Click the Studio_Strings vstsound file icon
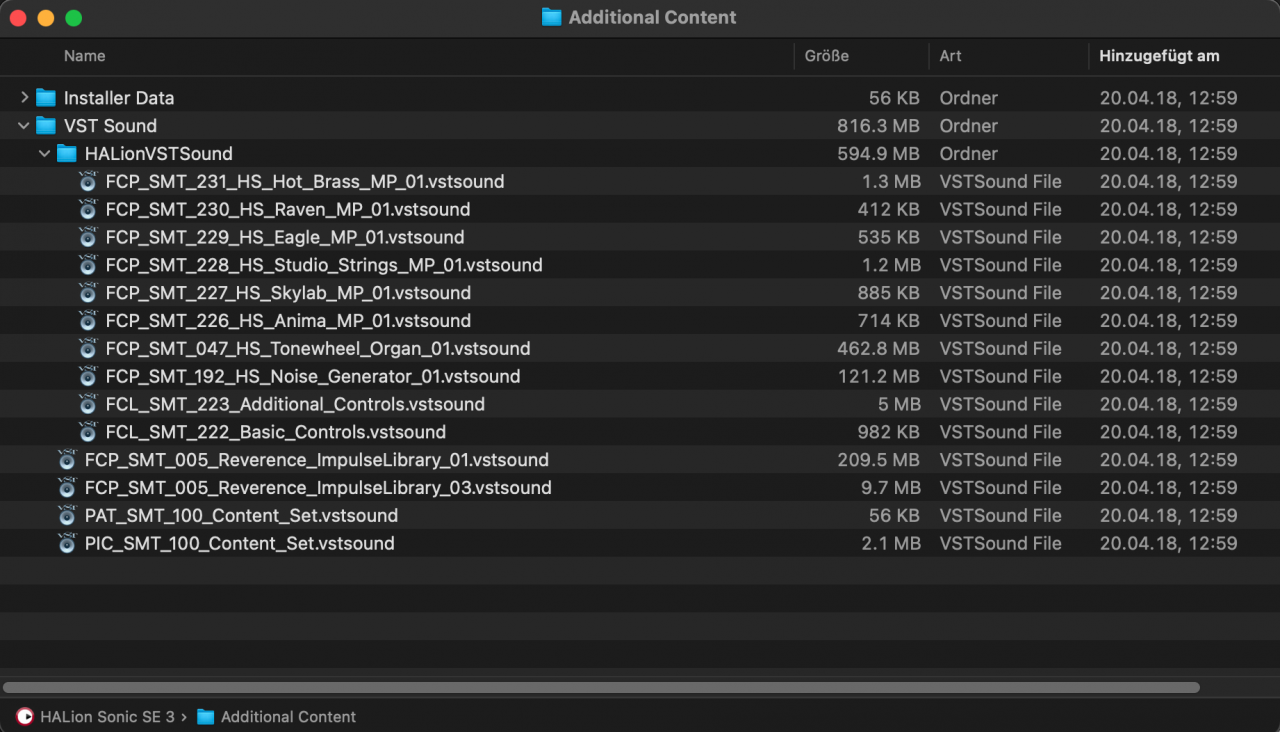Screen dimensions: 1280x732 pos(88,266)
